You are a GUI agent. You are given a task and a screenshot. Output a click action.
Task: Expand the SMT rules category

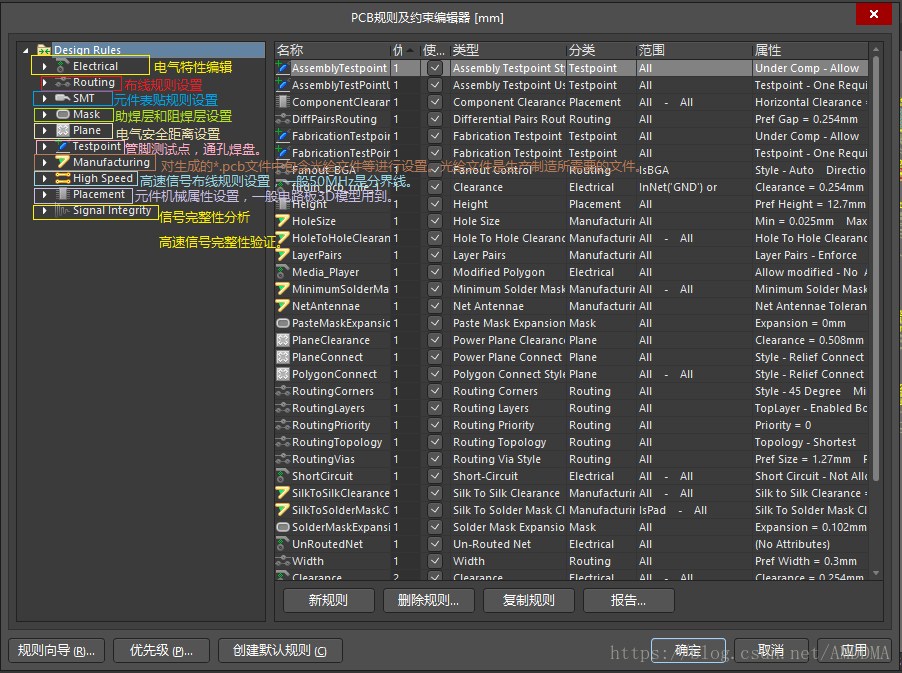[x=44, y=98]
